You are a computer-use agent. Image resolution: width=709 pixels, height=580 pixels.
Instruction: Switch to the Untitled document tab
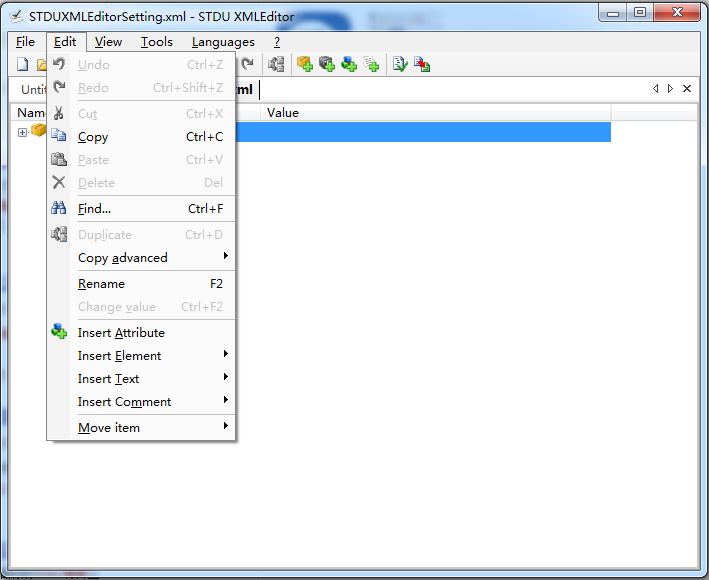tap(31, 90)
